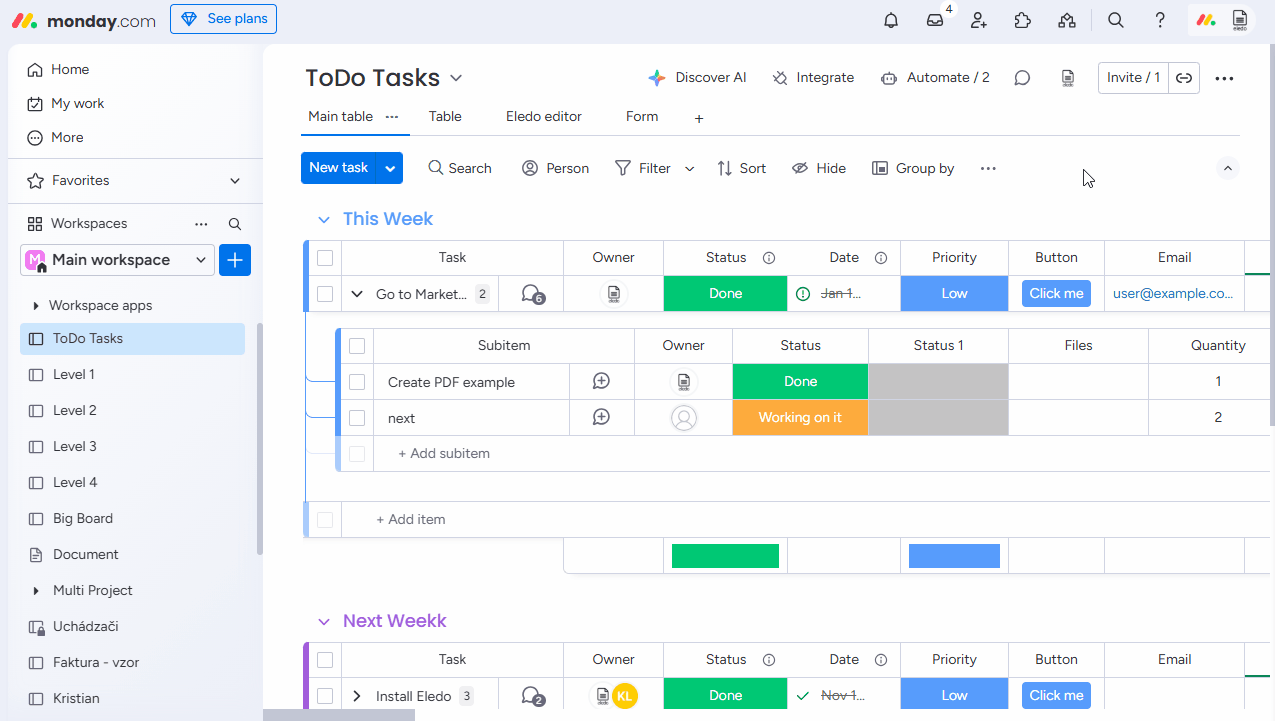Switch to the Eledo editor tab
The width and height of the screenshot is (1275, 721).
click(543, 117)
